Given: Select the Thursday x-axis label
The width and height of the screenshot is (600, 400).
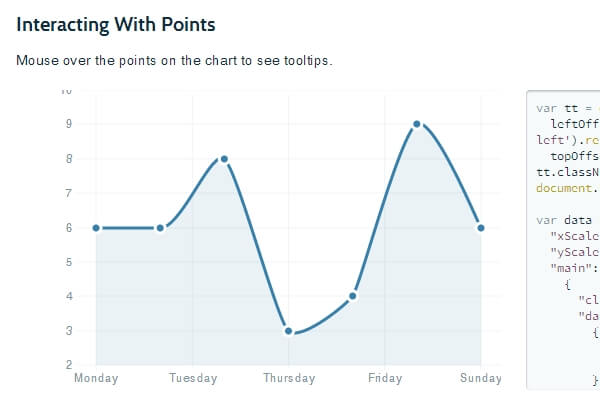Looking at the screenshot, I should coord(289,378).
